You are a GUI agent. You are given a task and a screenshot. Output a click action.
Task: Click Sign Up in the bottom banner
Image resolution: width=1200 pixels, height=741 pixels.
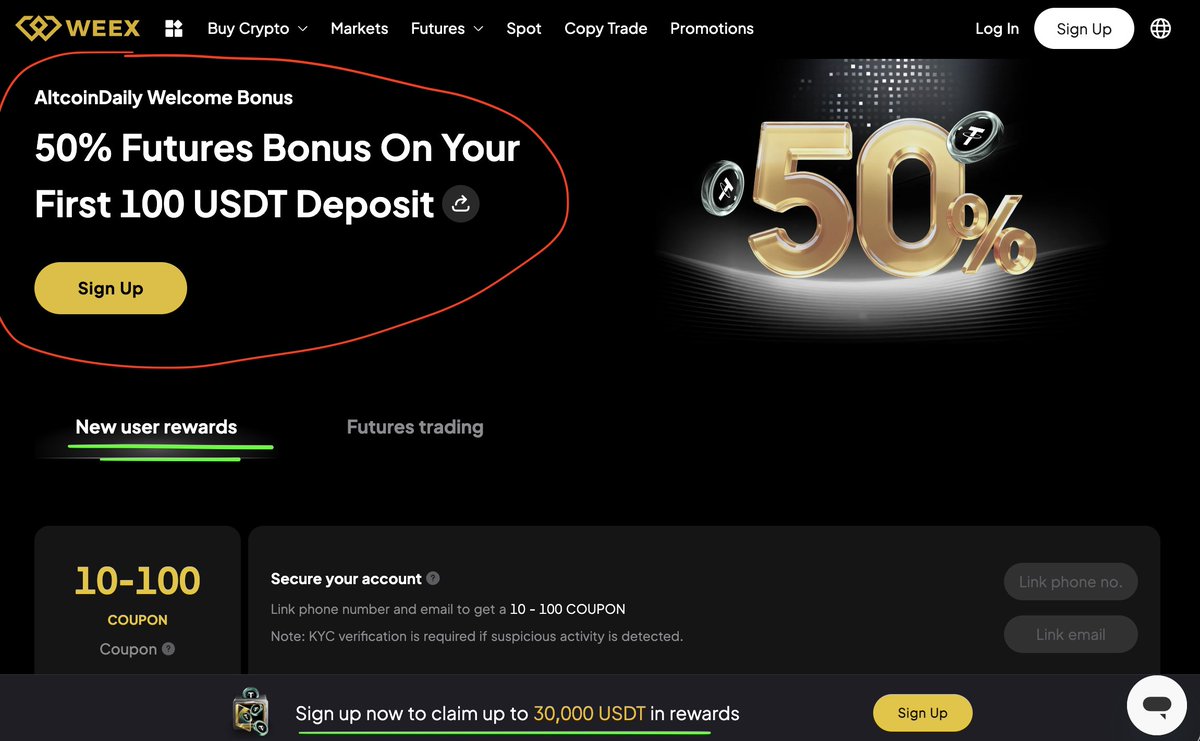click(923, 713)
